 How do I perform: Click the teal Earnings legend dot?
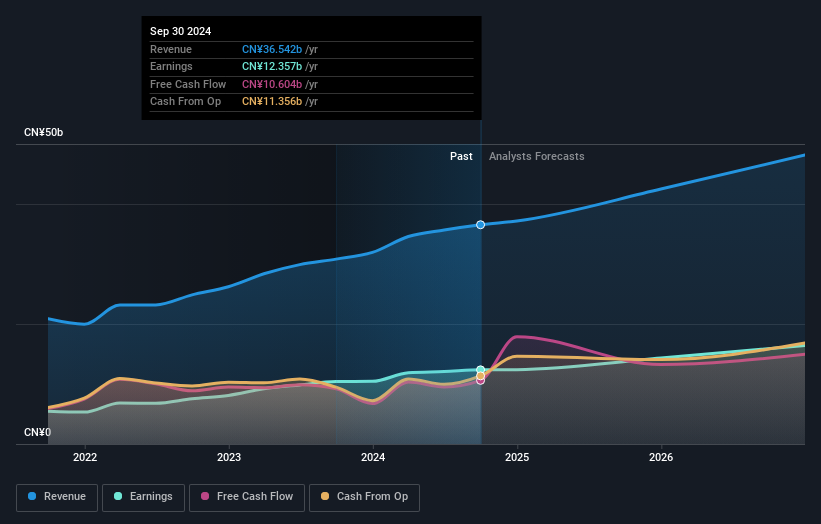(118, 496)
